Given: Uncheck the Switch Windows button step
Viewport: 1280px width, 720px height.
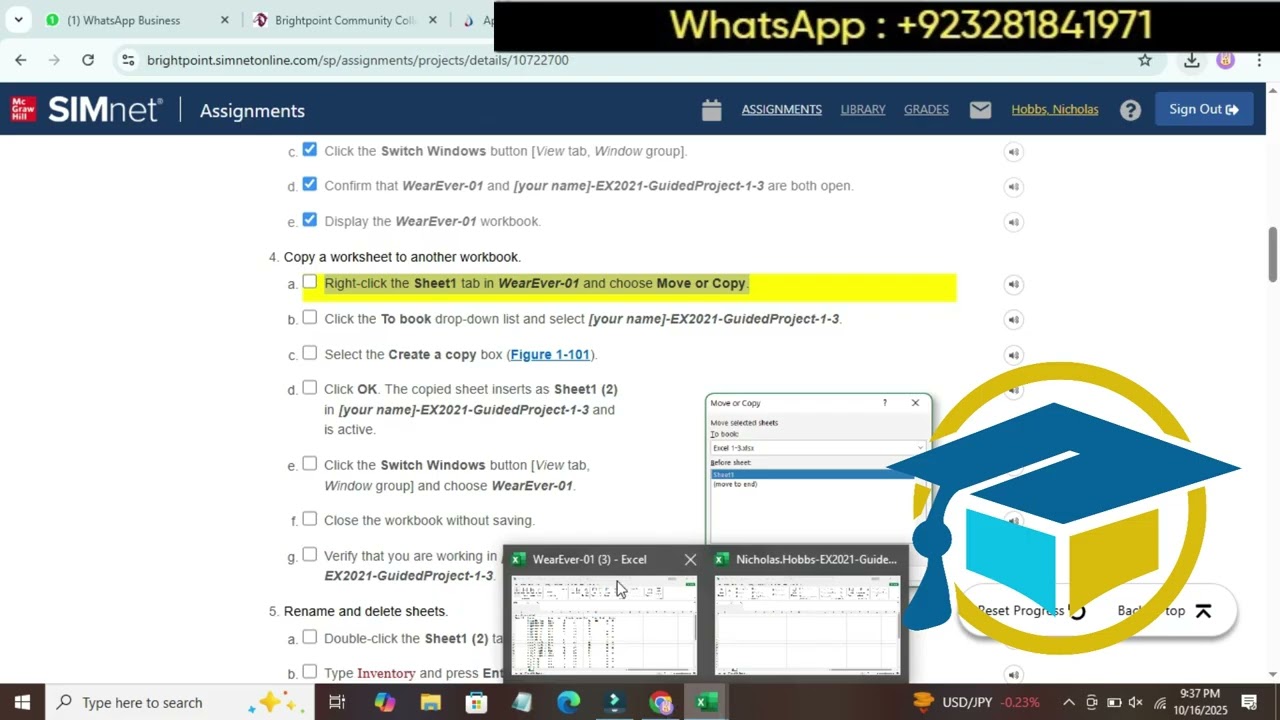Looking at the screenshot, I should coord(309,150).
